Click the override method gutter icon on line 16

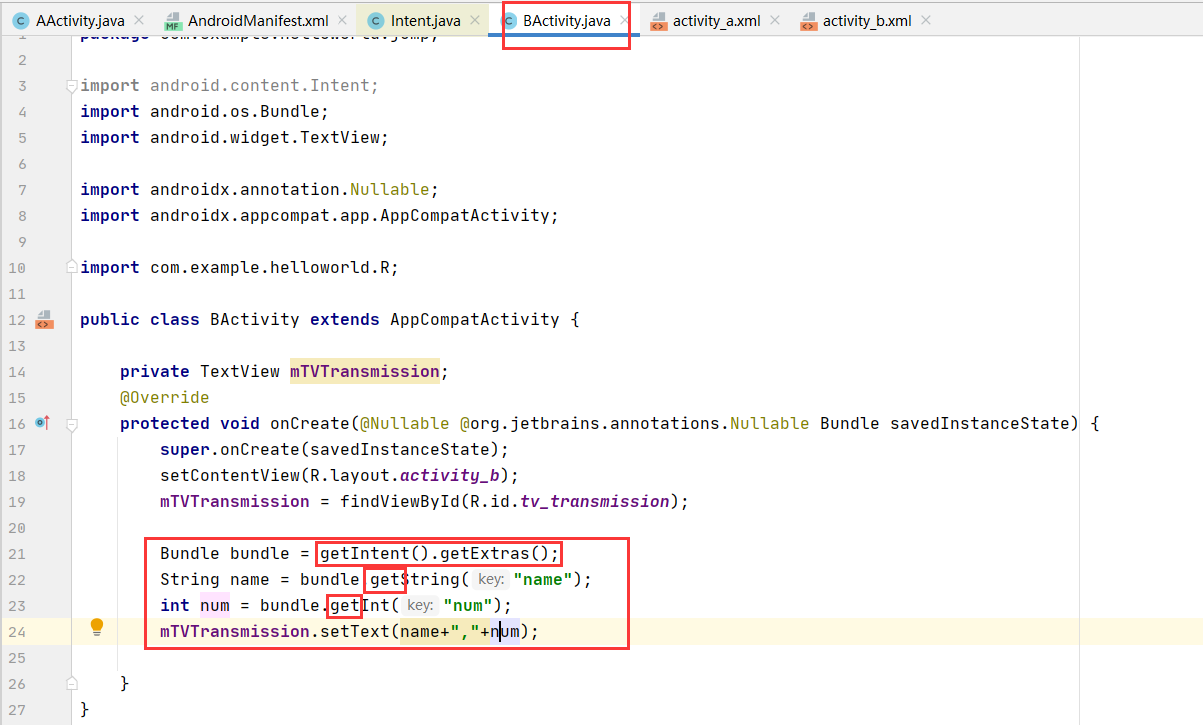[x=42, y=423]
